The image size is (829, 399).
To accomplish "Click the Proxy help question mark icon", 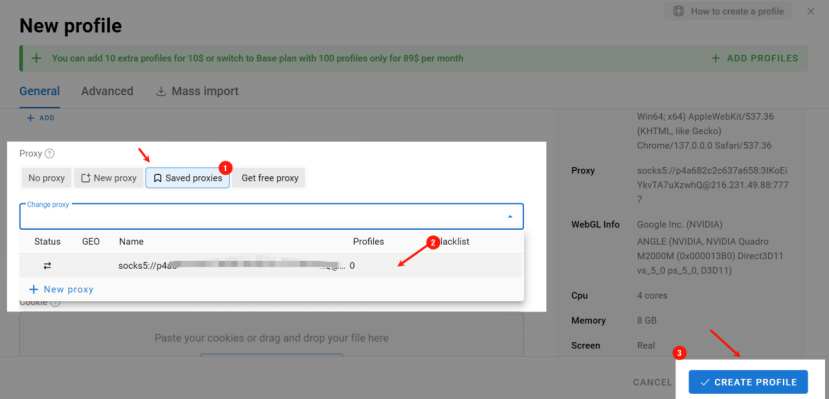I will point(50,154).
